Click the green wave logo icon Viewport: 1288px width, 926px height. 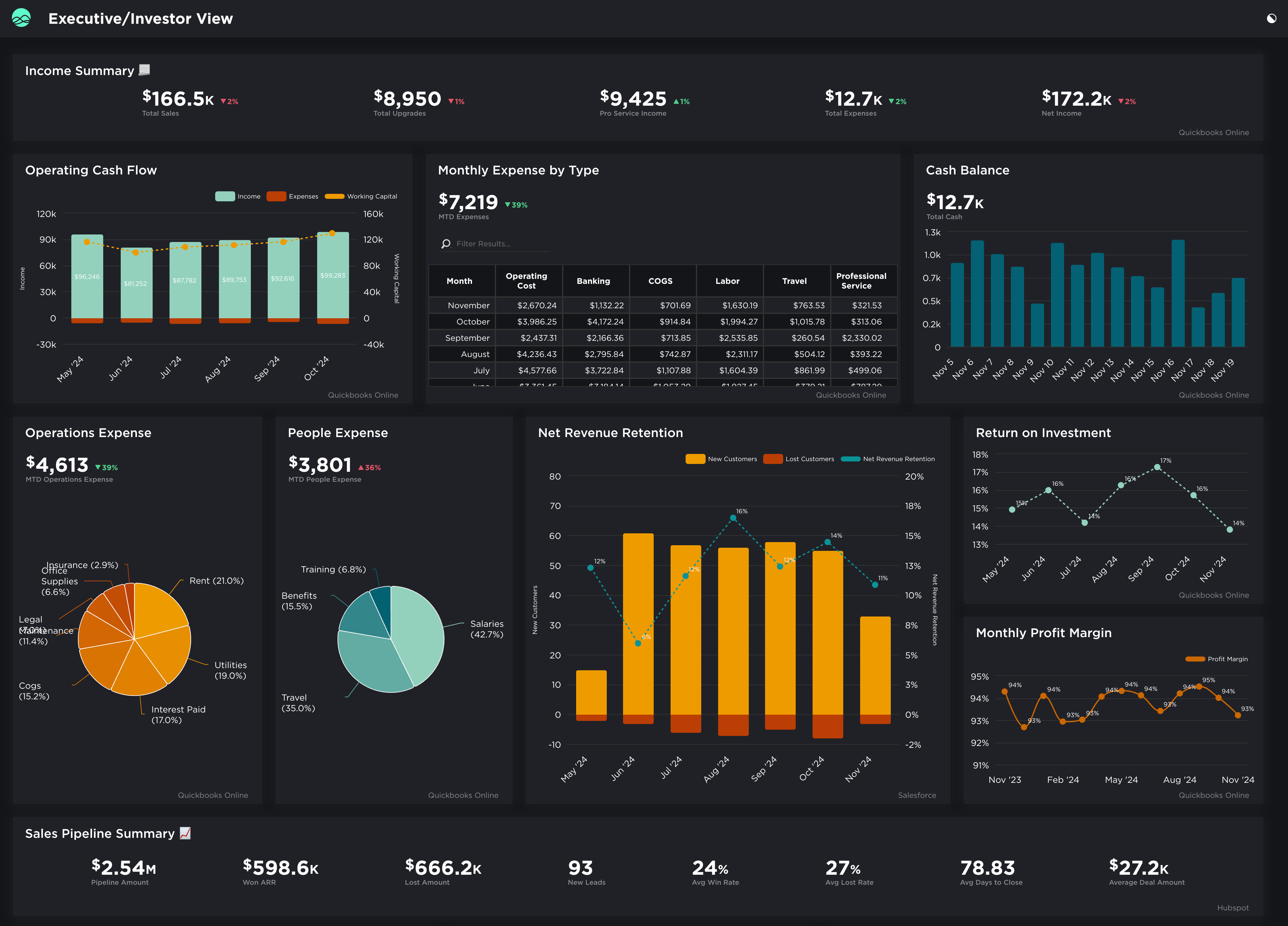point(21,18)
